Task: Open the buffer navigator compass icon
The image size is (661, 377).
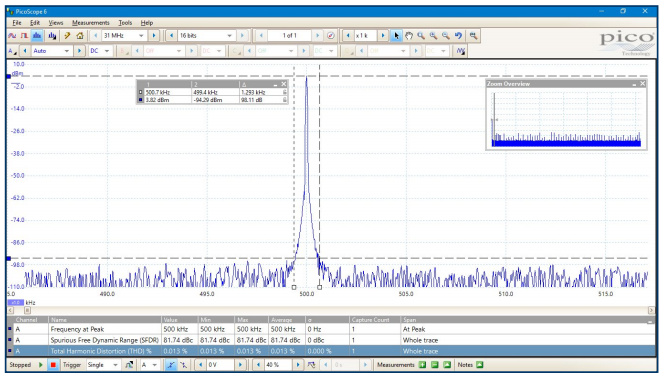Action: coord(331,36)
